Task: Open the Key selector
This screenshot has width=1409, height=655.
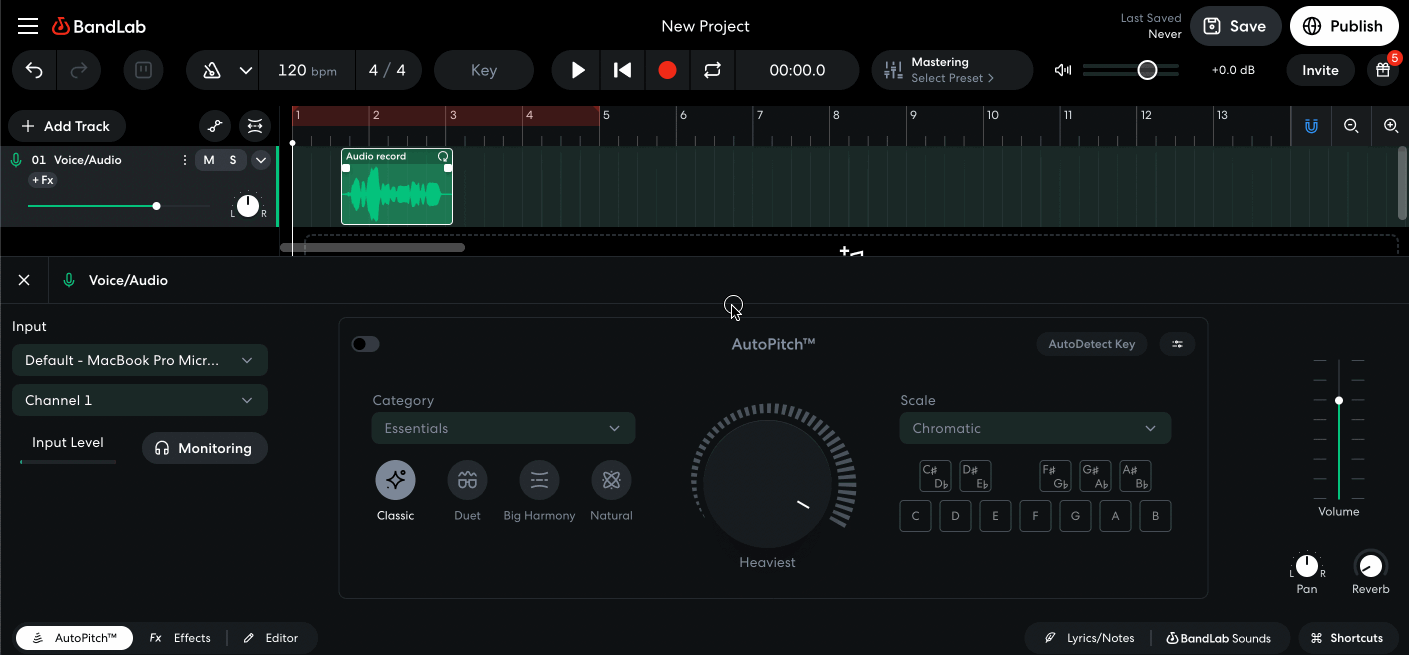Action: tap(484, 70)
